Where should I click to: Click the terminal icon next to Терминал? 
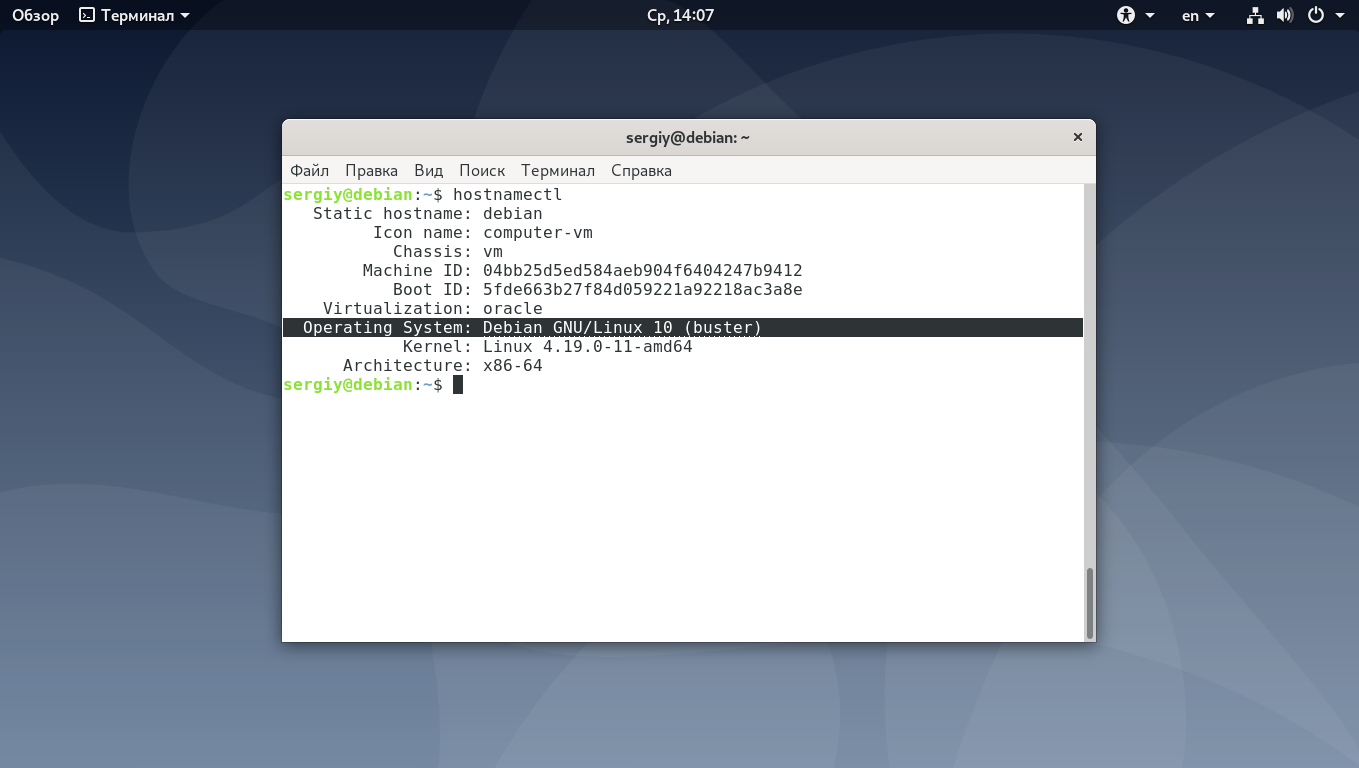coord(84,15)
